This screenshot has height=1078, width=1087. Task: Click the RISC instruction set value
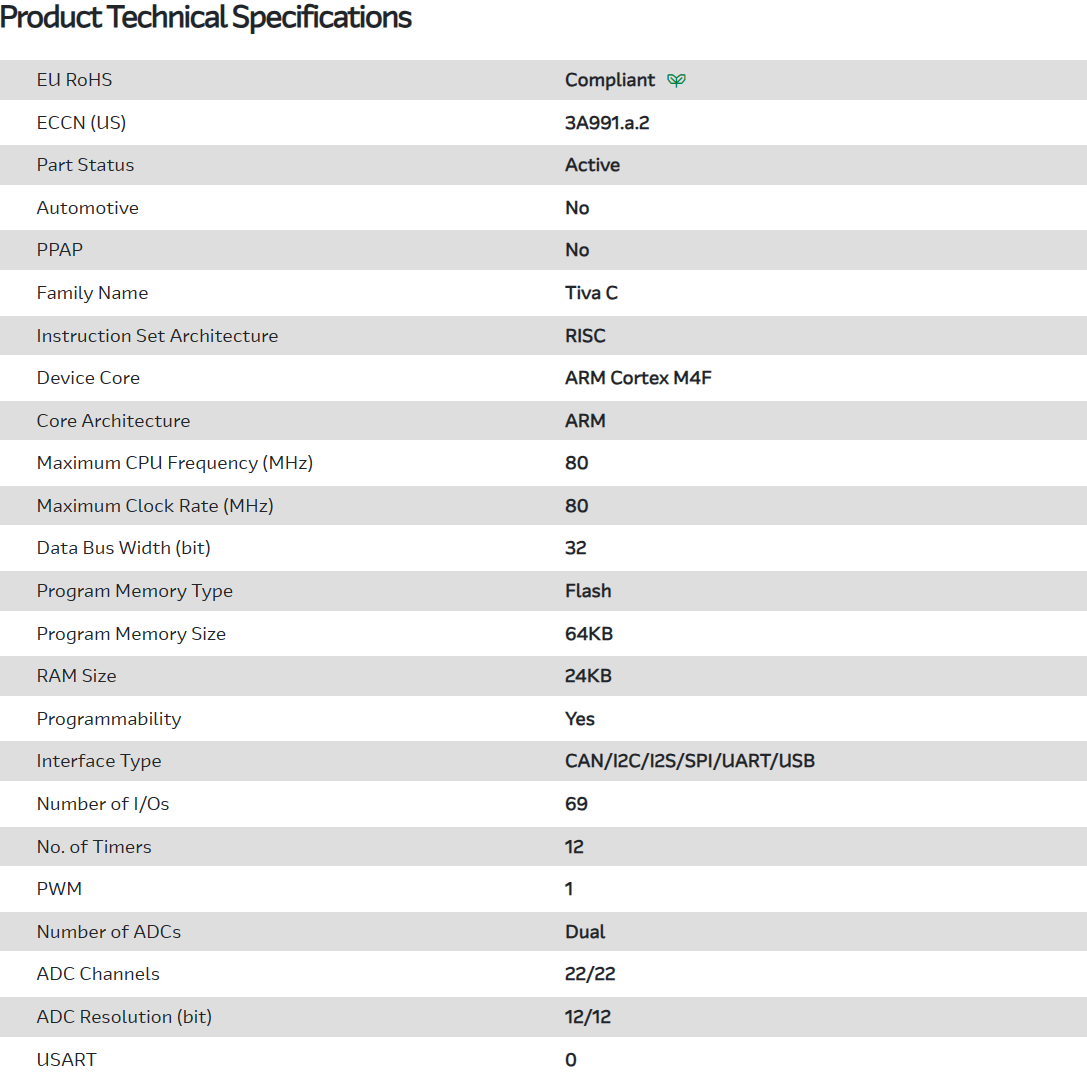tap(585, 336)
